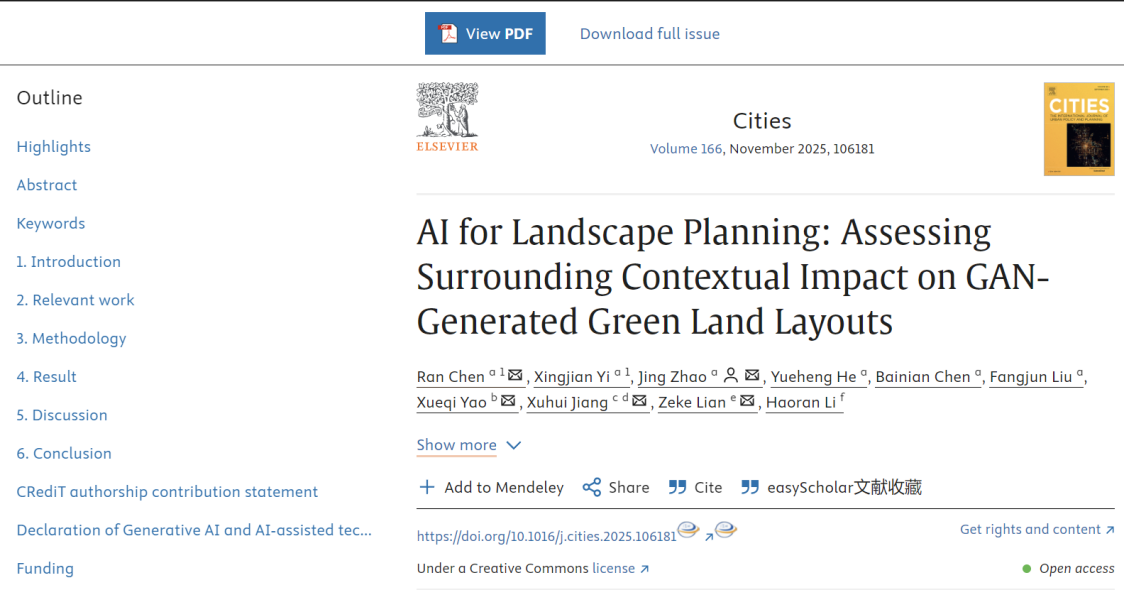Expand the author list with Show more
Image resolution: width=1124 pixels, height=590 pixels.
(456, 445)
